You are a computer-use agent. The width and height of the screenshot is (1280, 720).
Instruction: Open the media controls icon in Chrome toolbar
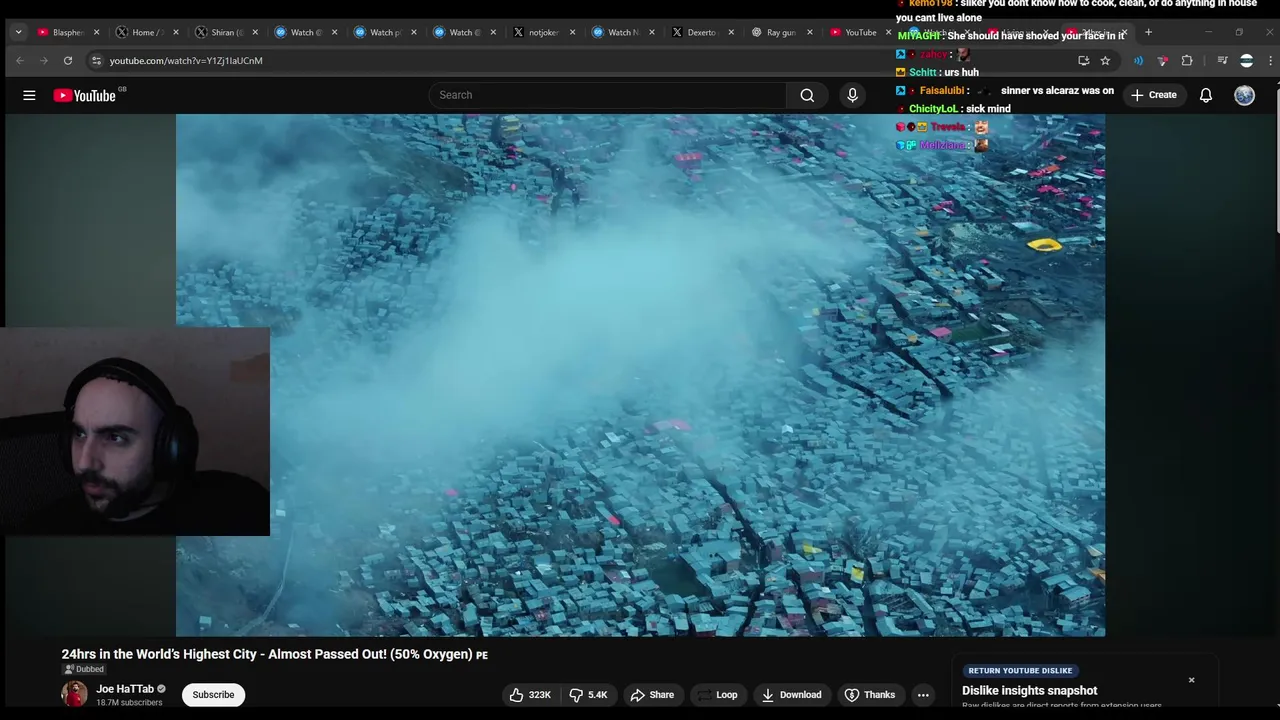point(1222,61)
